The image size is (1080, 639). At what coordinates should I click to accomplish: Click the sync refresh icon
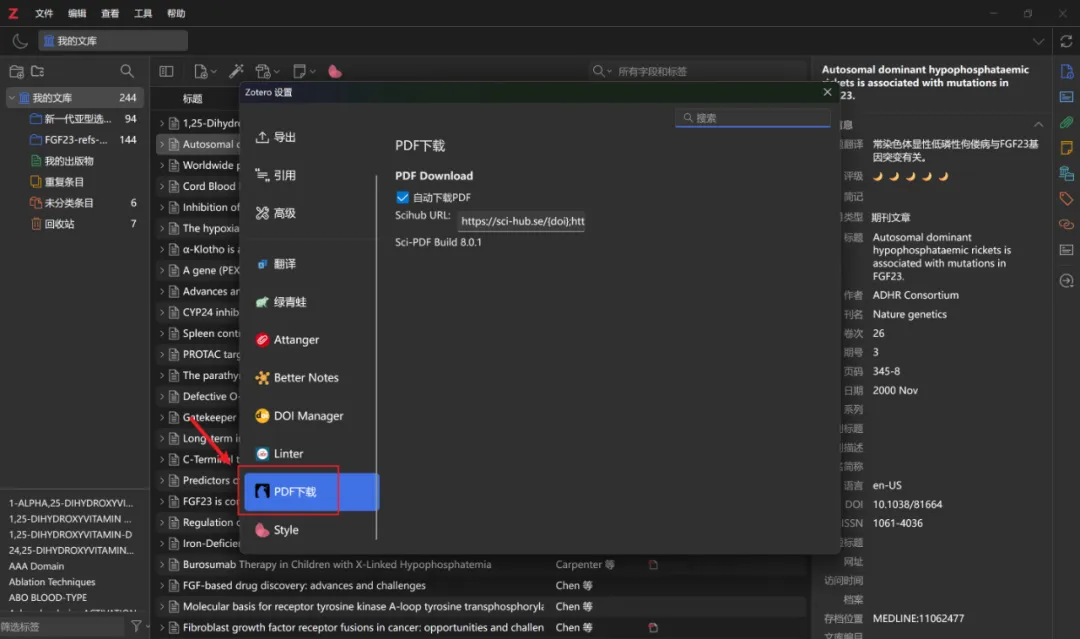click(x=1066, y=41)
